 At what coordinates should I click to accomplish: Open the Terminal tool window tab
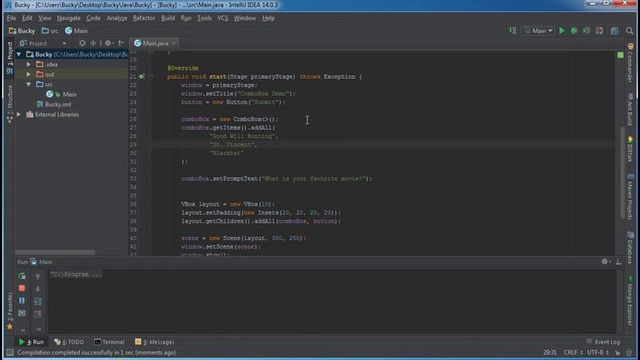click(x=109, y=342)
